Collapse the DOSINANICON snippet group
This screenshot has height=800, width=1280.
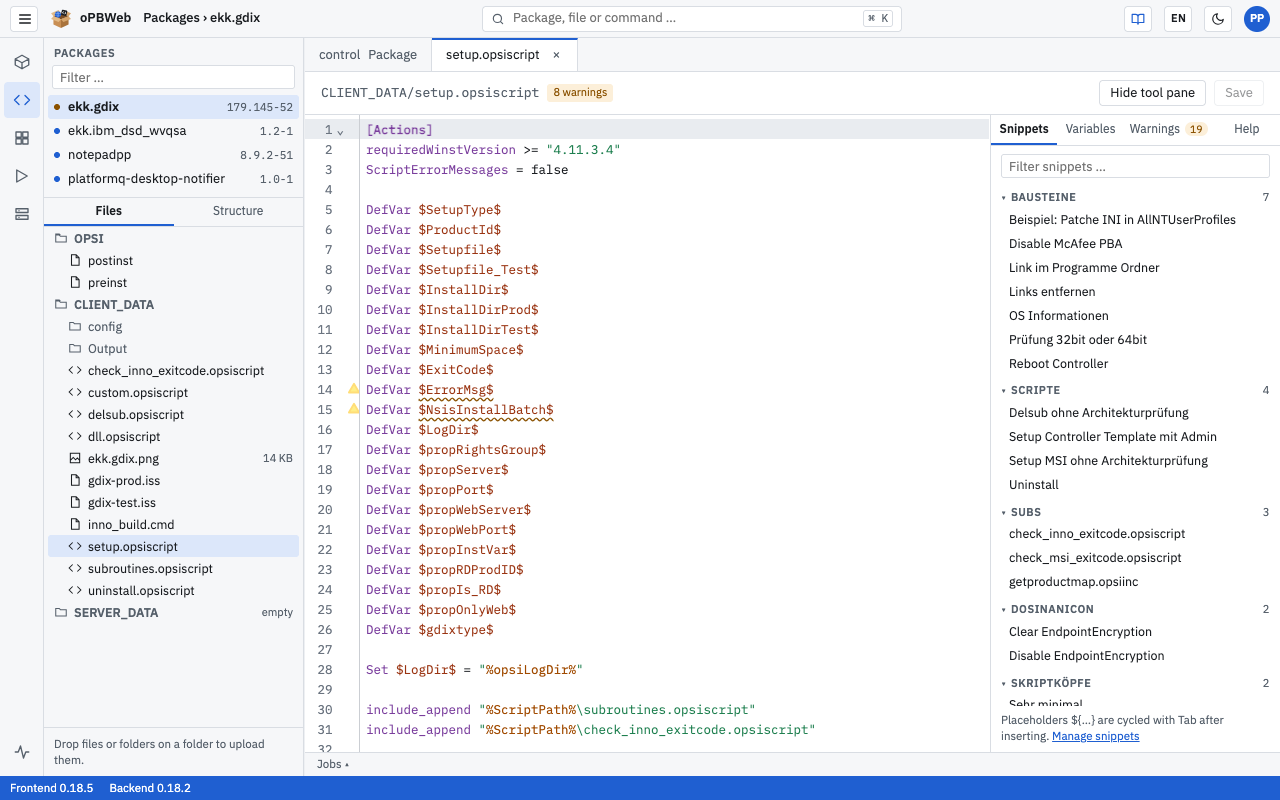[x=1135, y=609]
